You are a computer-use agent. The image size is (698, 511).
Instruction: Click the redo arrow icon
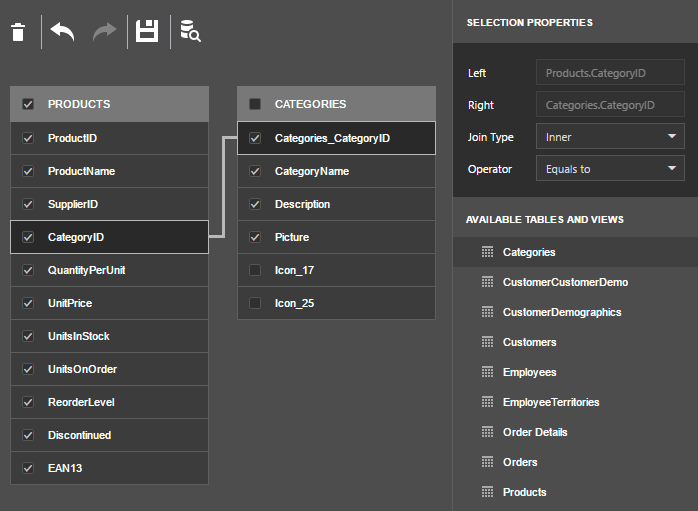click(x=104, y=32)
